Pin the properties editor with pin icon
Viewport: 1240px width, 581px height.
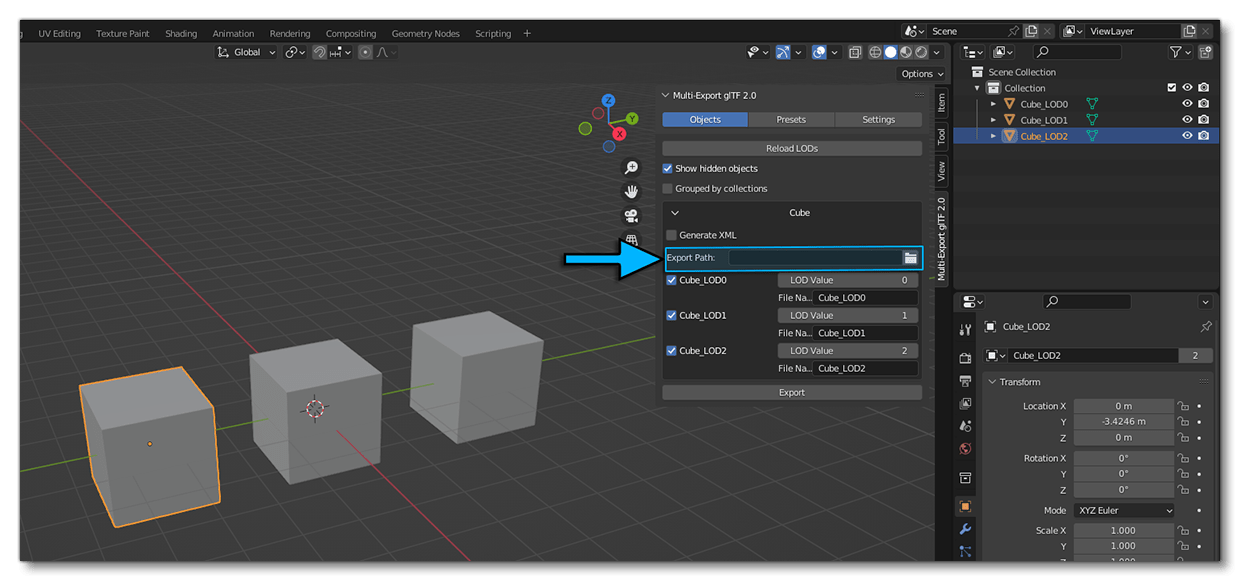[x=1206, y=327]
